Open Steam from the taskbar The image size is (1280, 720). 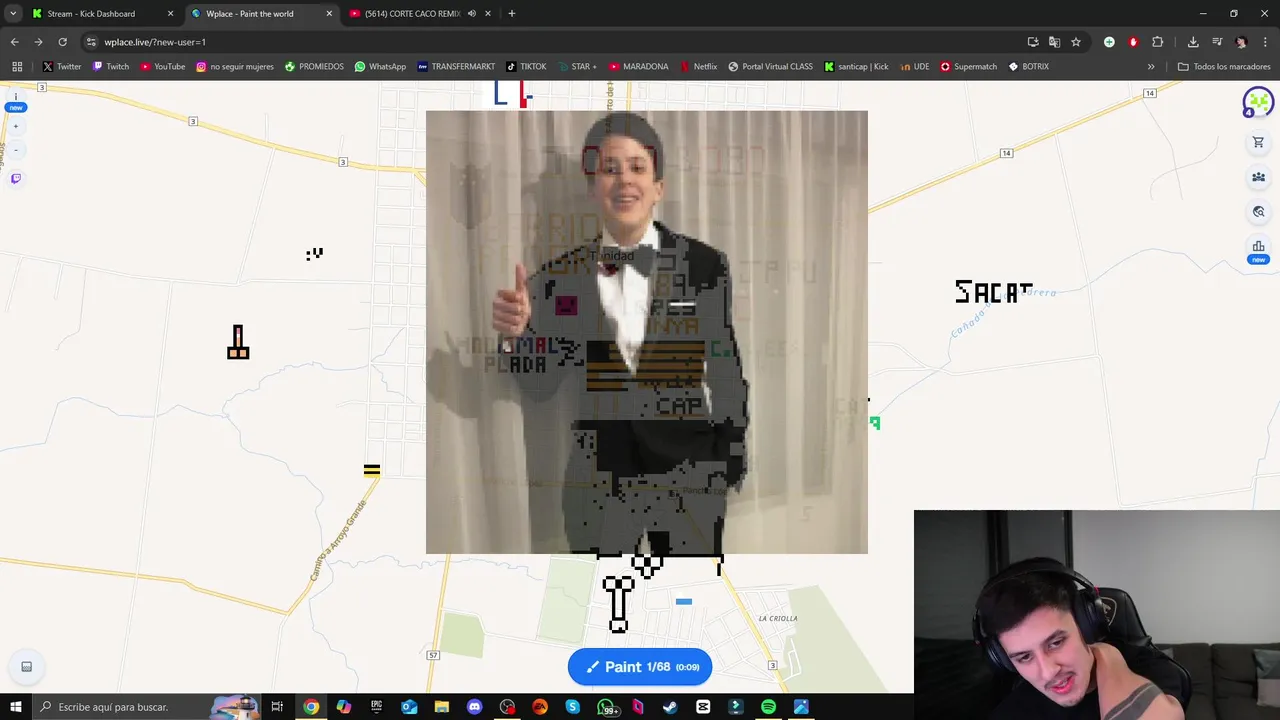670,707
